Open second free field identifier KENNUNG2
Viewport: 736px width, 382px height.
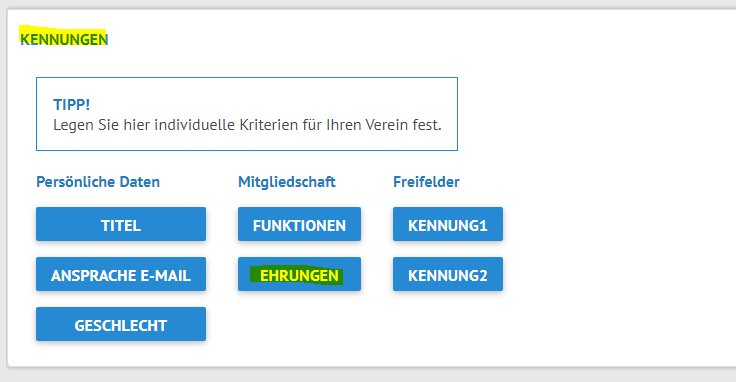click(448, 274)
